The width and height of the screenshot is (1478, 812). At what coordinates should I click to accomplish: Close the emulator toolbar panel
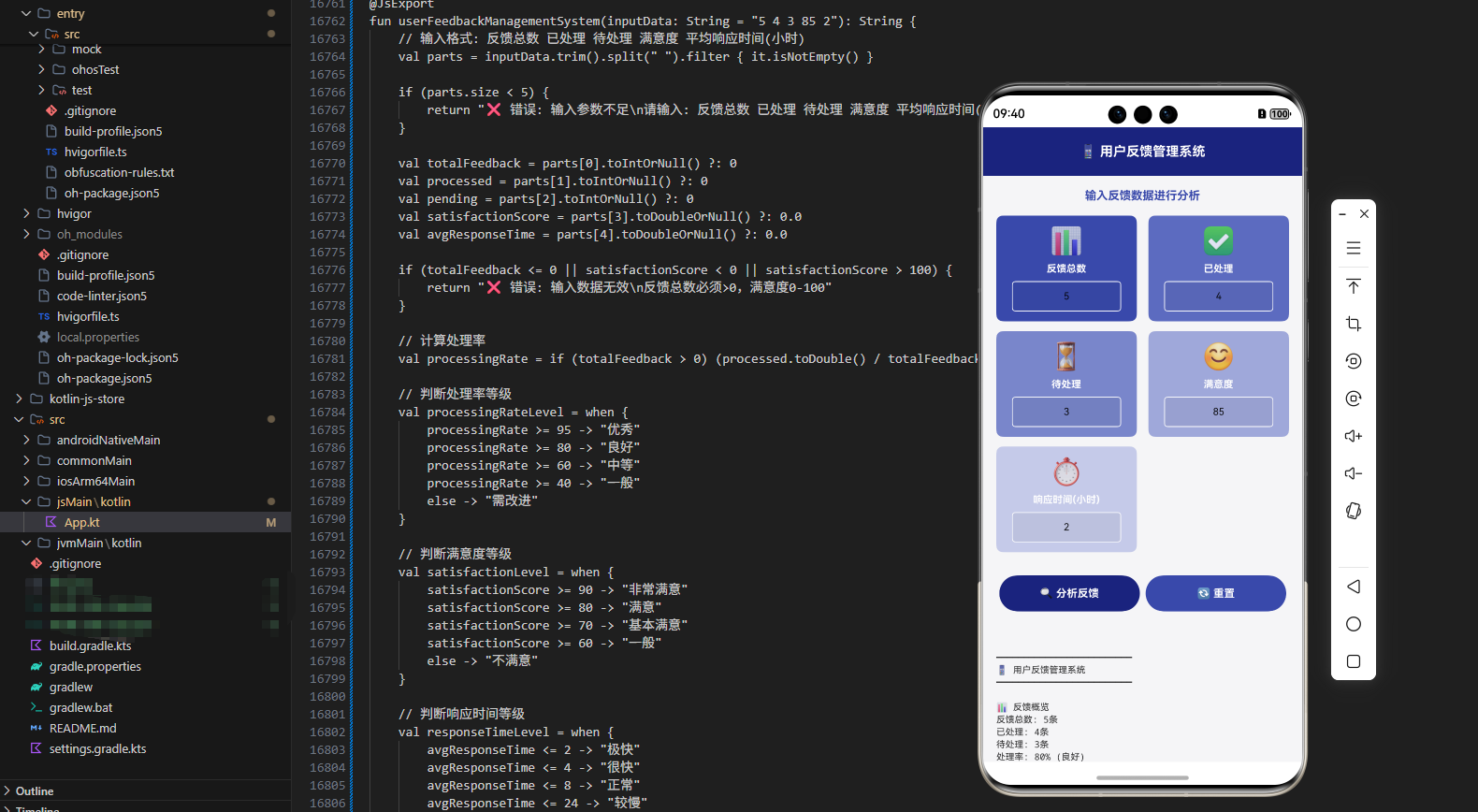pyautogui.click(x=1364, y=214)
